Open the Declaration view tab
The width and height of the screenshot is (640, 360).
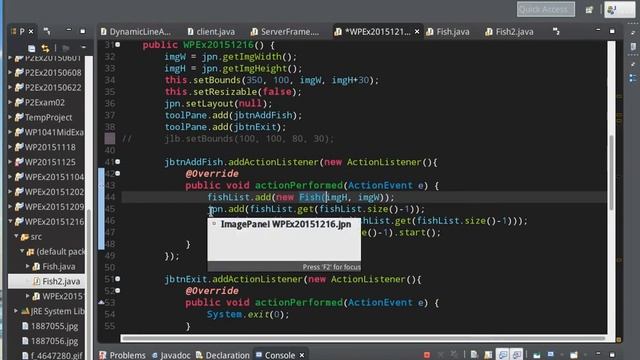click(x=222, y=355)
